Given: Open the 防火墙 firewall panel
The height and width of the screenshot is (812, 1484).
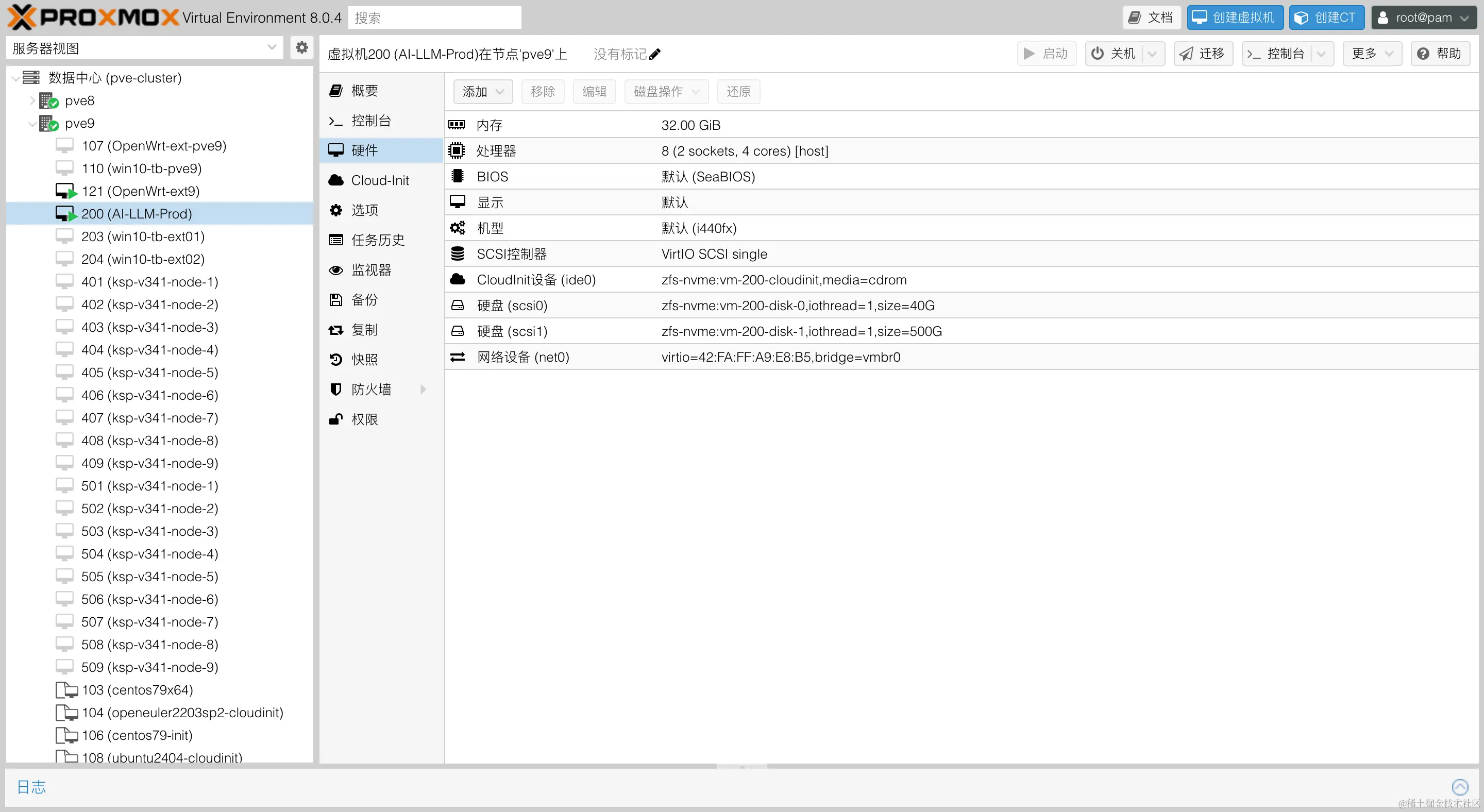Looking at the screenshot, I should (371, 390).
